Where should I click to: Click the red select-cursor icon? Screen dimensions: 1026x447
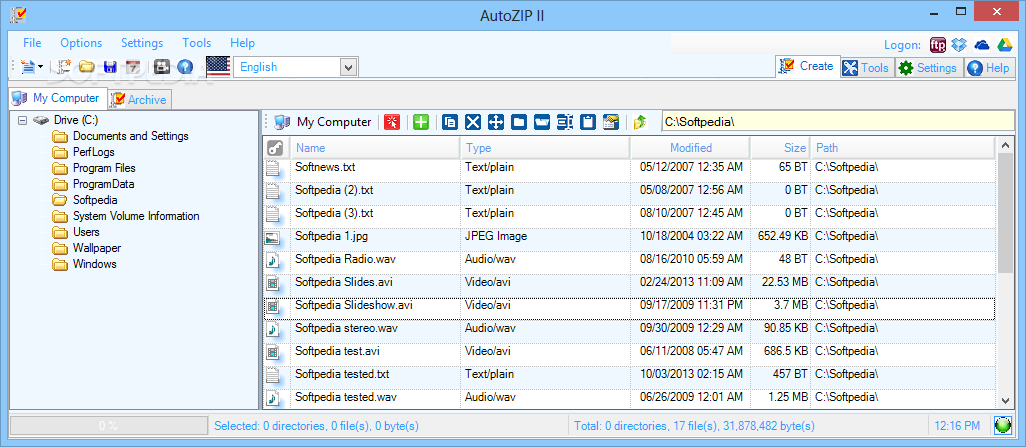pos(392,122)
